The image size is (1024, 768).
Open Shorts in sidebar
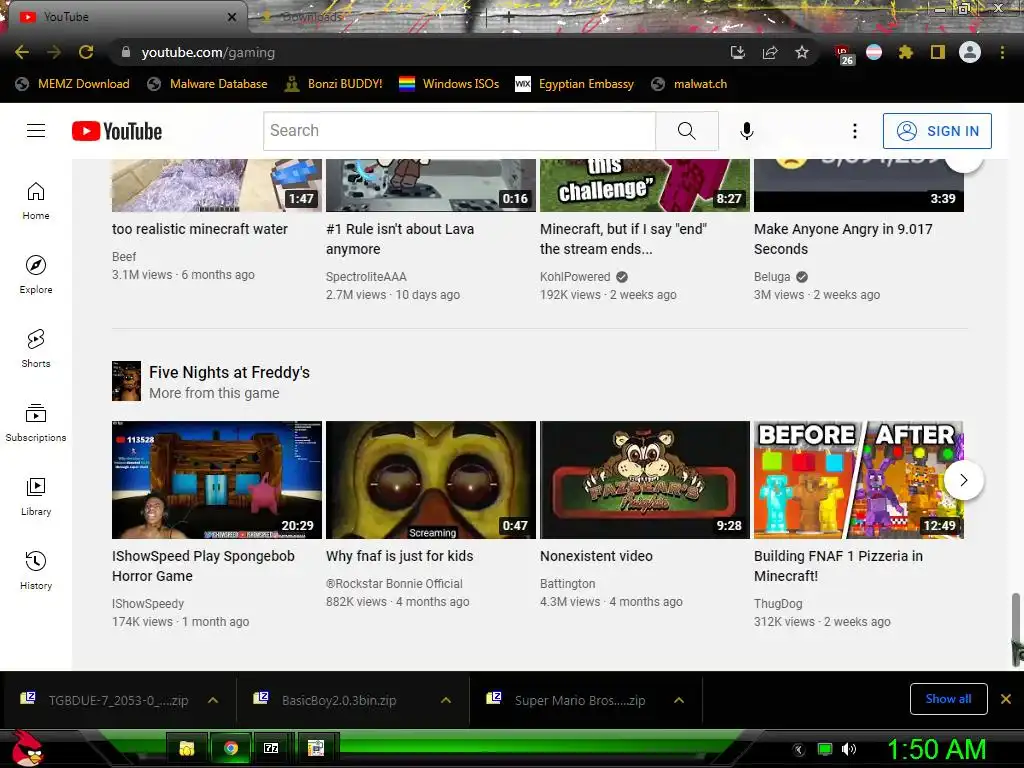[x=36, y=348]
